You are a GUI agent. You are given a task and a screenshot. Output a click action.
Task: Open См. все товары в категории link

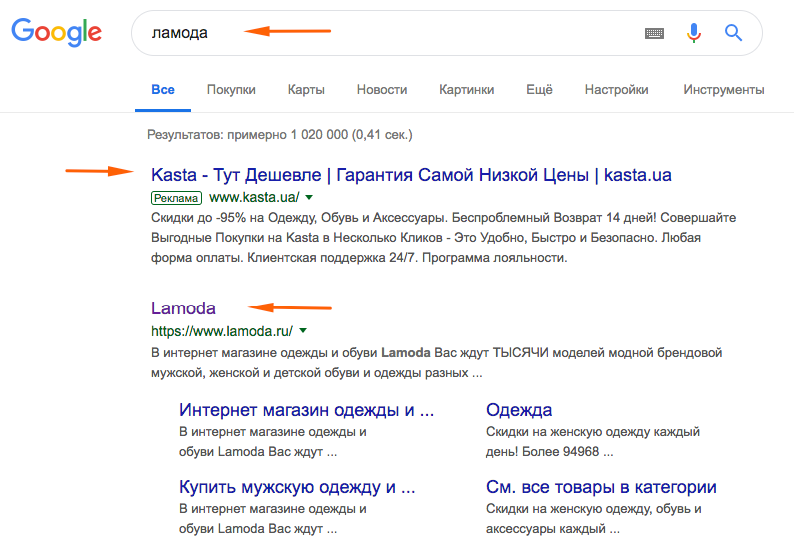pos(601,488)
